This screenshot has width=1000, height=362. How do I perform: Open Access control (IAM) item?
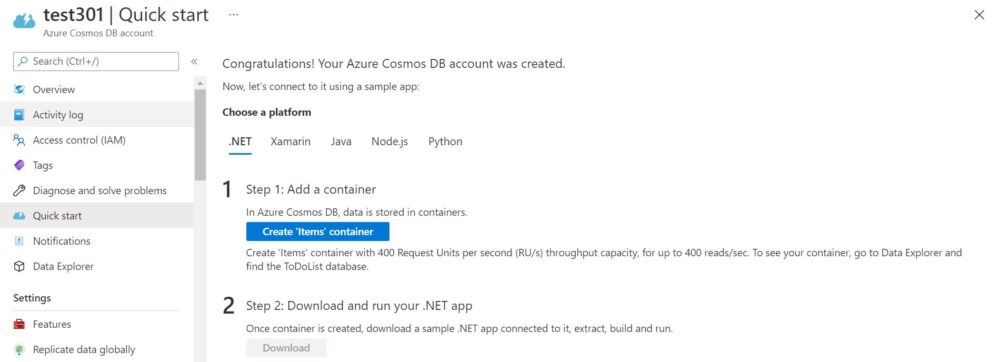click(x=97, y=140)
